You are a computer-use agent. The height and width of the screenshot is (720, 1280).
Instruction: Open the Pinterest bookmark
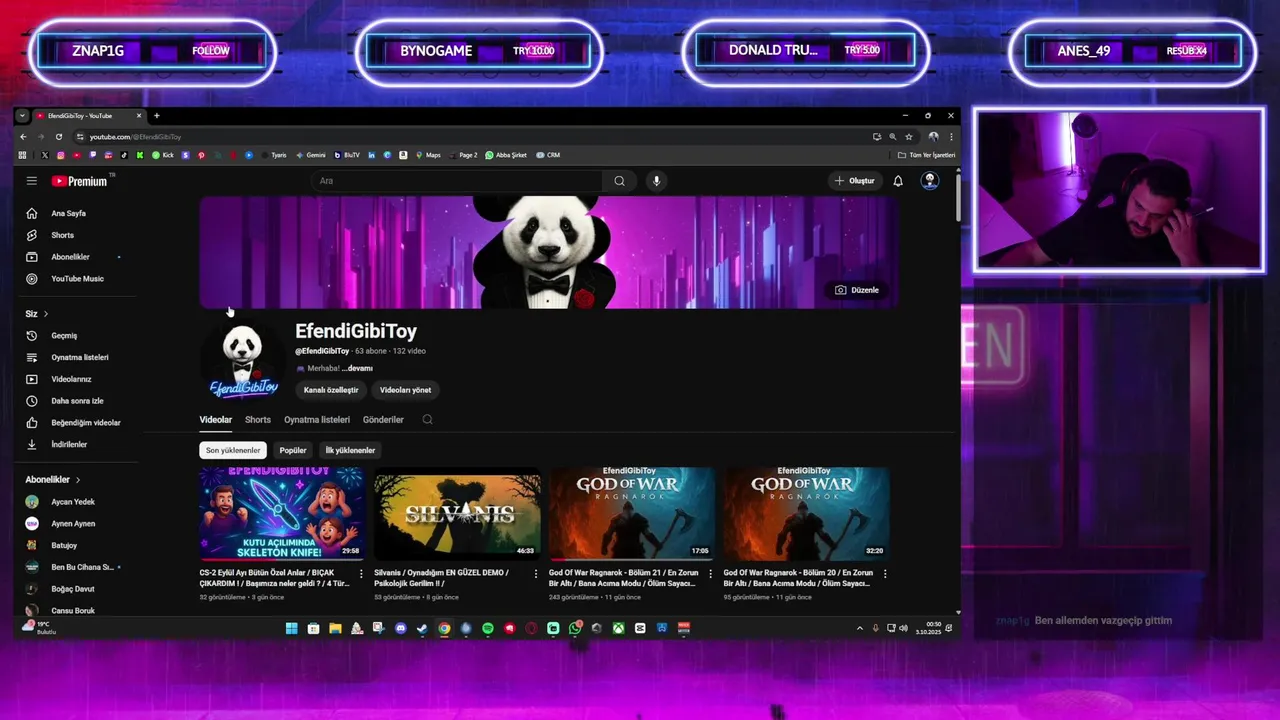[x=201, y=155]
